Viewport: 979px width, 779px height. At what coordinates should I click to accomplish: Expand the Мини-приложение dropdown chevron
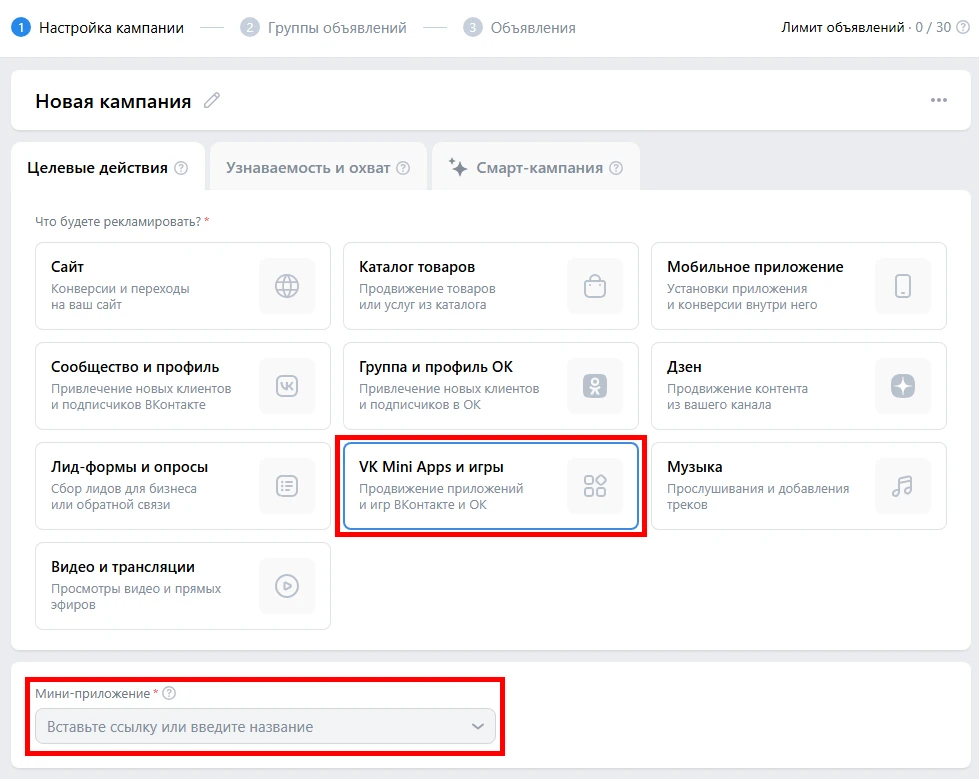tap(478, 727)
